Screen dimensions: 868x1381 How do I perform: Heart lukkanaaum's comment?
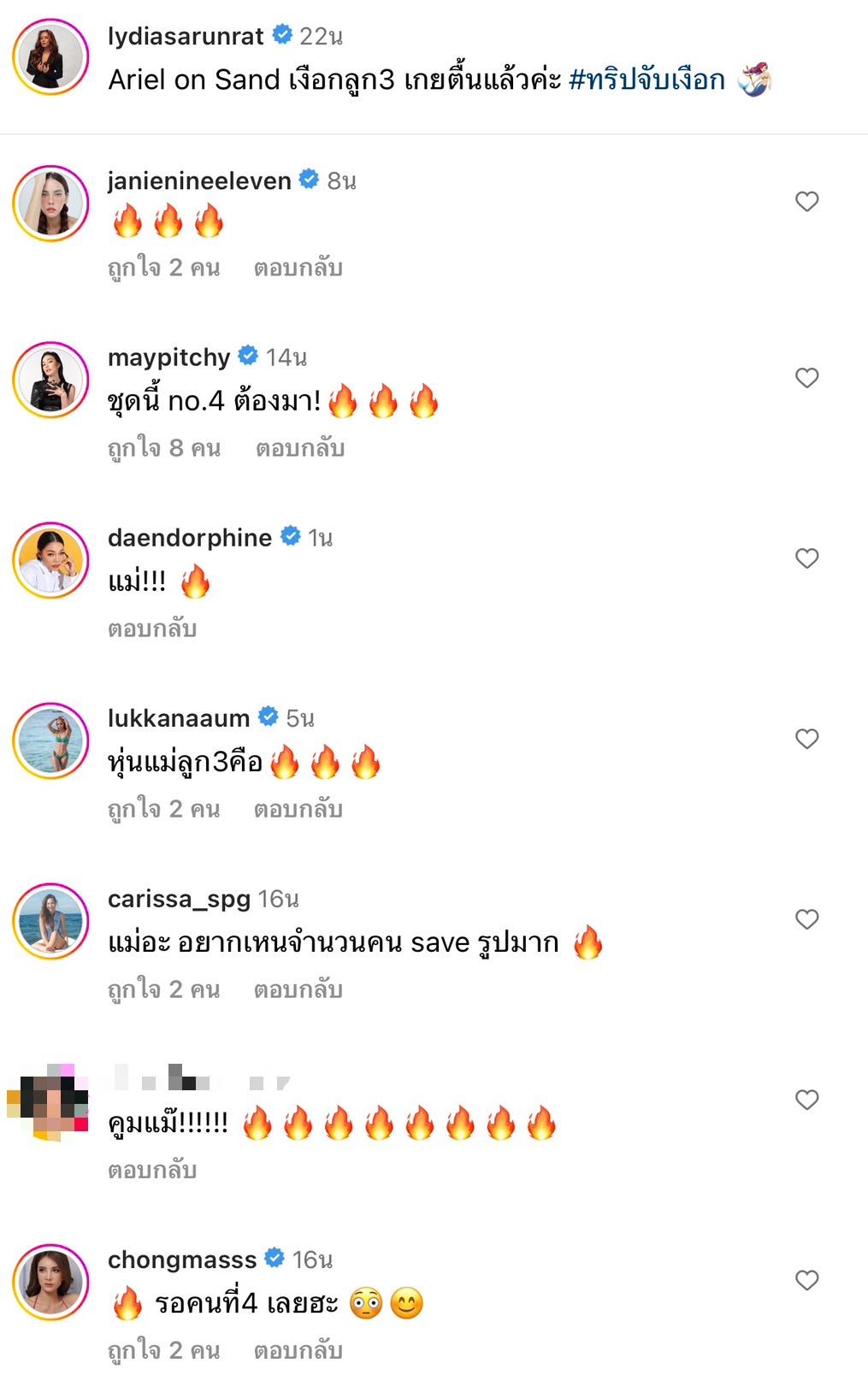coord(806,739)
